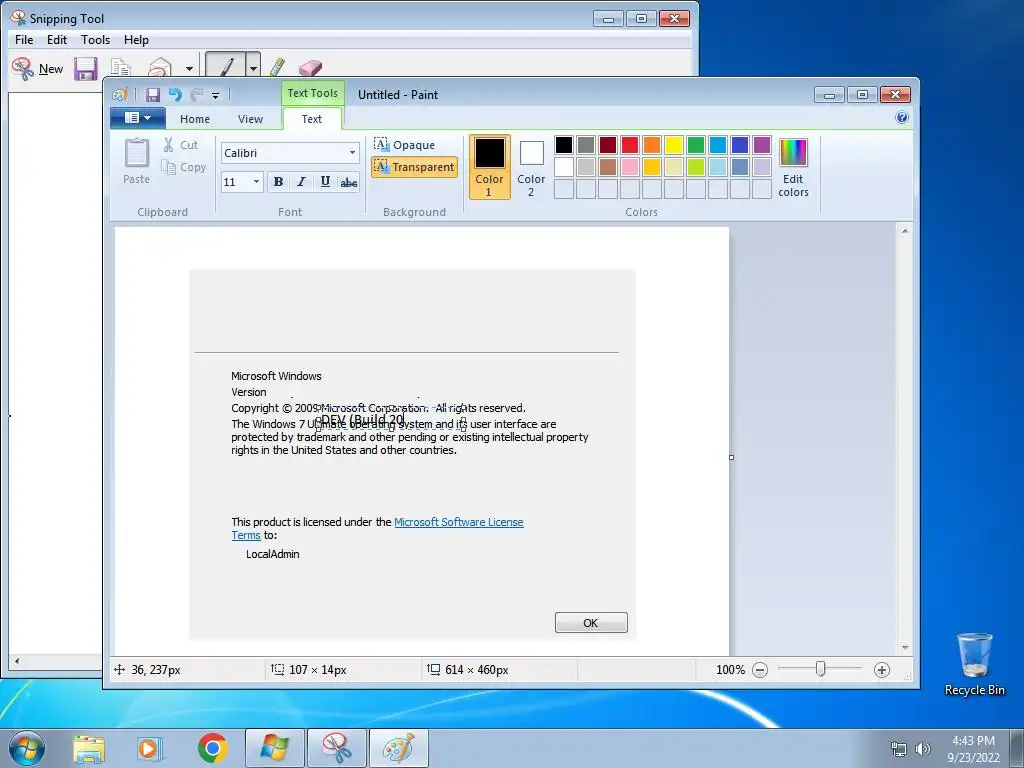Screen dimensions: 1024x768
Task: Send the snip by email in Snipping Tool
Action: (160, 69)
